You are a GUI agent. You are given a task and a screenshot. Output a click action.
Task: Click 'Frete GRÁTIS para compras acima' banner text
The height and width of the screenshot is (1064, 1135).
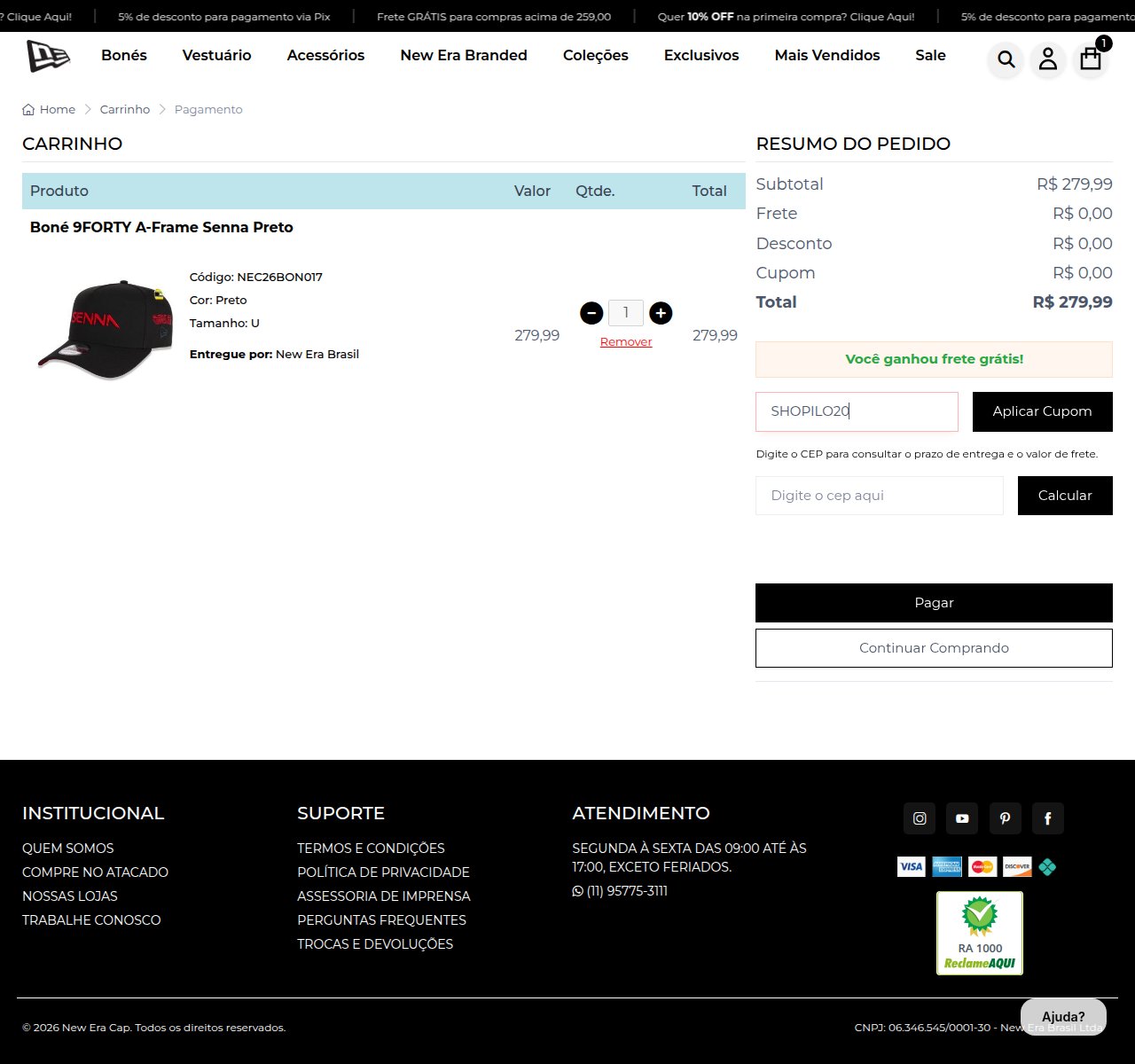pos(494,17)
